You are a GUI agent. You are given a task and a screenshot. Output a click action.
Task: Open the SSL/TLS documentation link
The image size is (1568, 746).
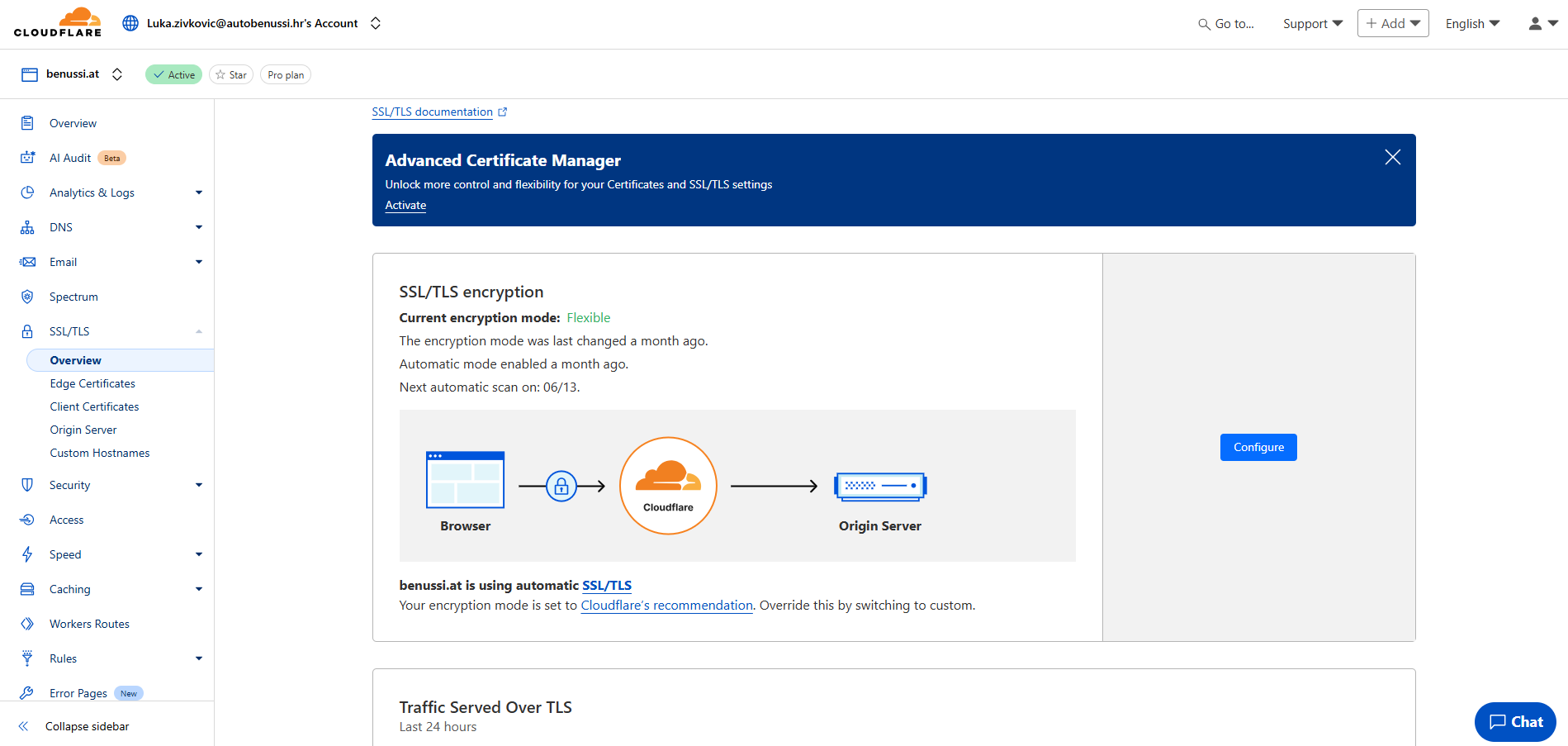point(433,112)
